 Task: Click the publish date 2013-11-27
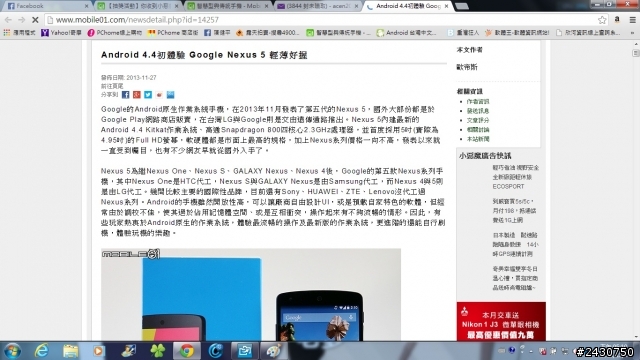[x=141, y=78]
